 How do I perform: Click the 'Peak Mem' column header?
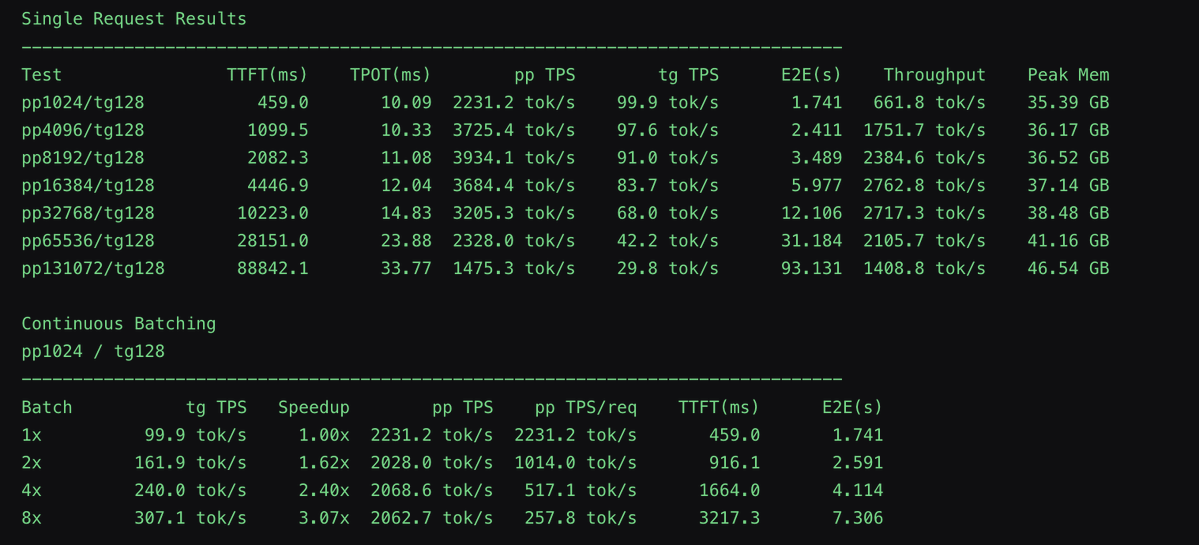pos(1068,75)
